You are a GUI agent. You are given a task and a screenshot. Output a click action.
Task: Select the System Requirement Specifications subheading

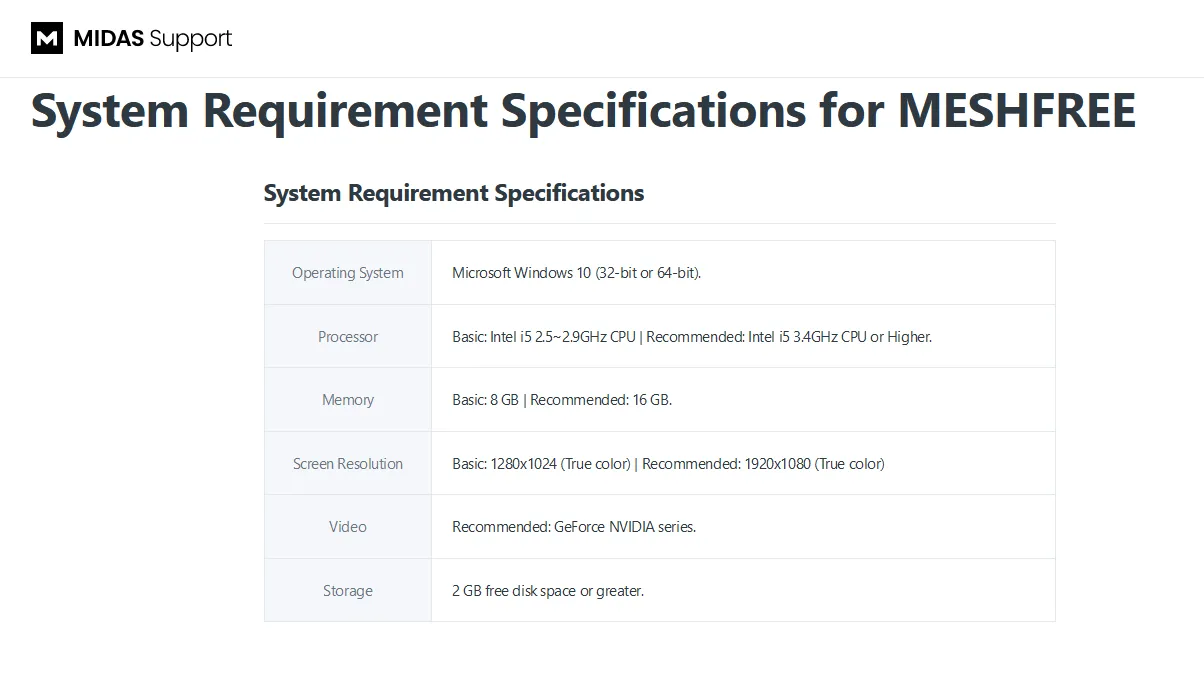454,193
